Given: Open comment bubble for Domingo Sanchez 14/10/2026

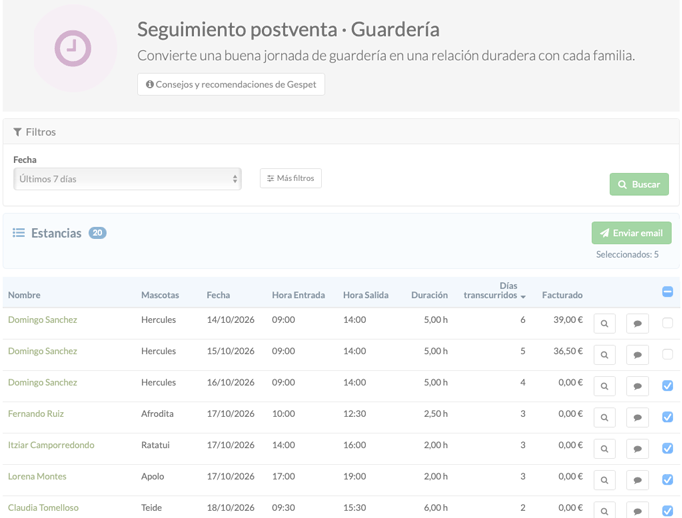Looking at the screenshot, I should pyautogui.click(x=637, y=324).
